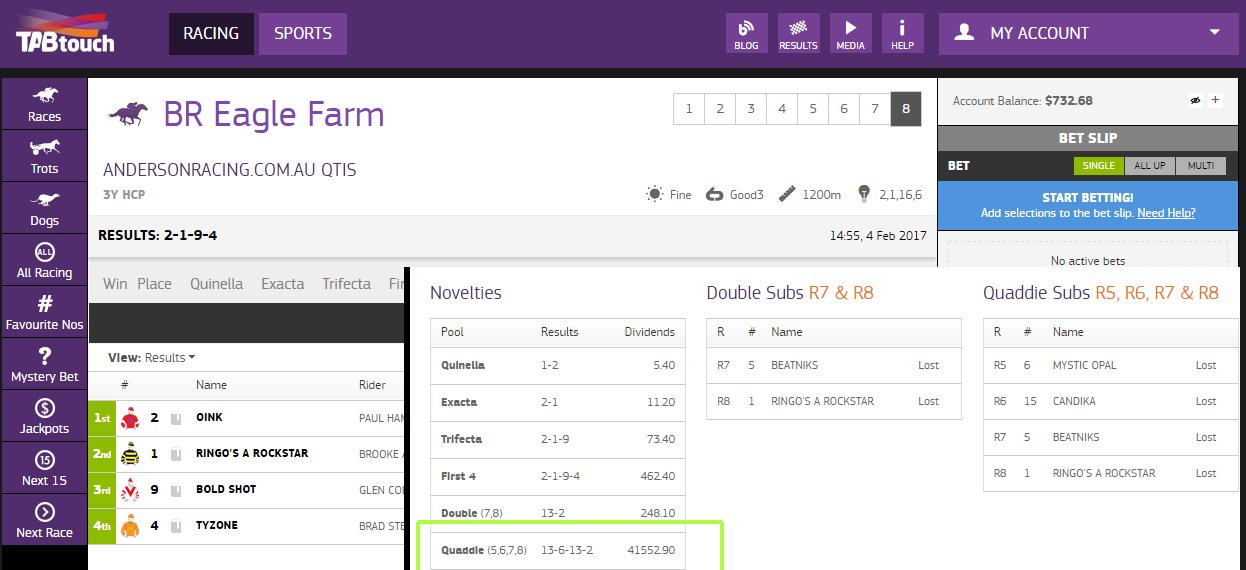Open the Help info icon
This screenshot has height=570, width=1246.
pyautogui.click(x=902, y=33)
